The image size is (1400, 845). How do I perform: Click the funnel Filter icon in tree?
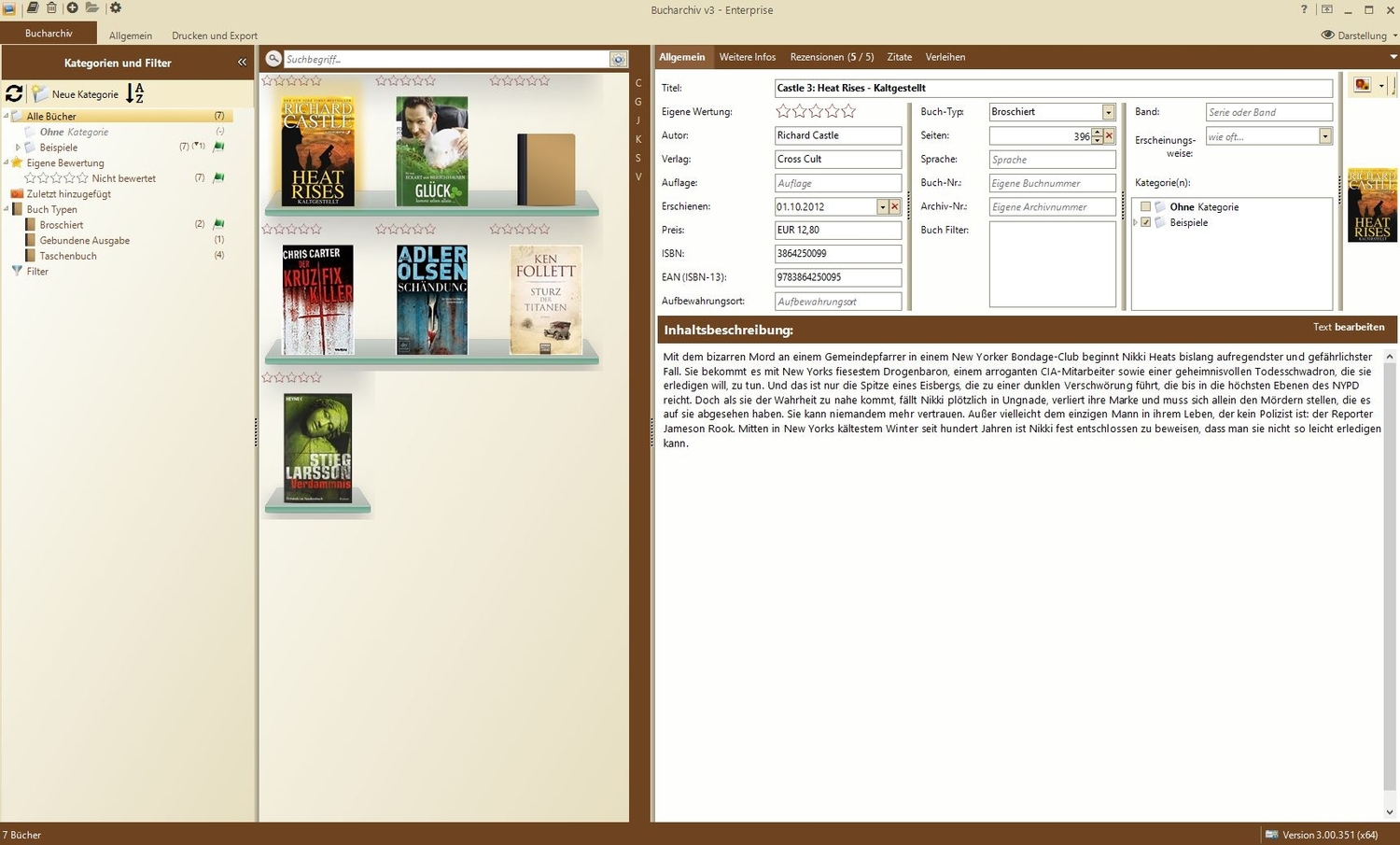pyautogui.click(x=17, y=271)
